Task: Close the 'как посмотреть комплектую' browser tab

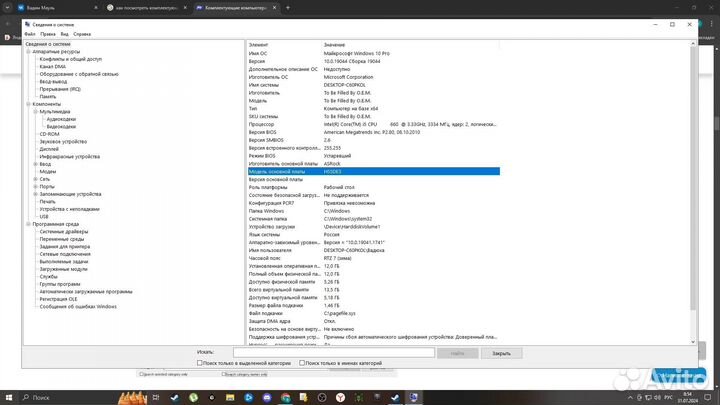Action: pos(185,8)
